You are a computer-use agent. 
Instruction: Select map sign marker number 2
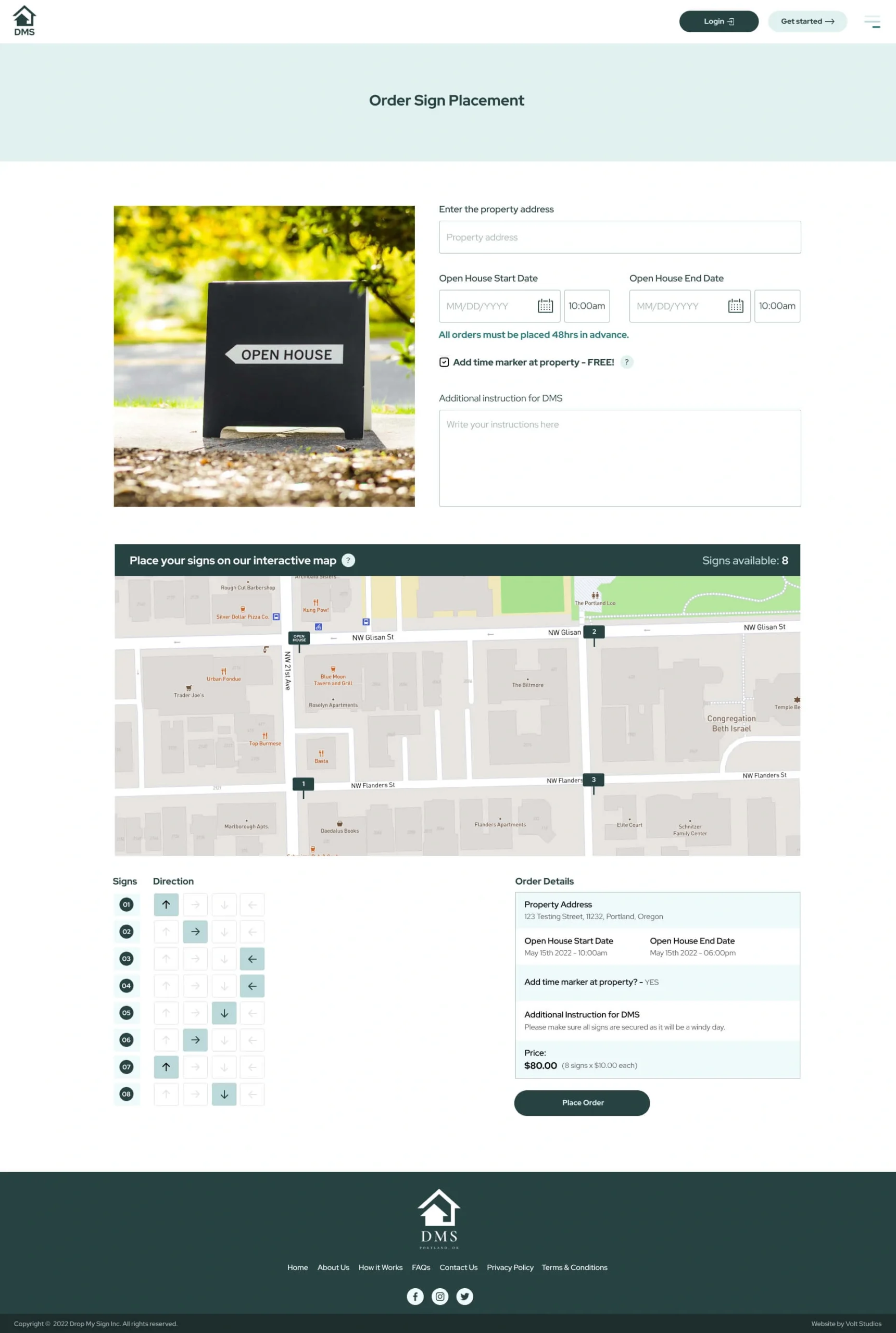pyautogui.click(x=594, y=632)
